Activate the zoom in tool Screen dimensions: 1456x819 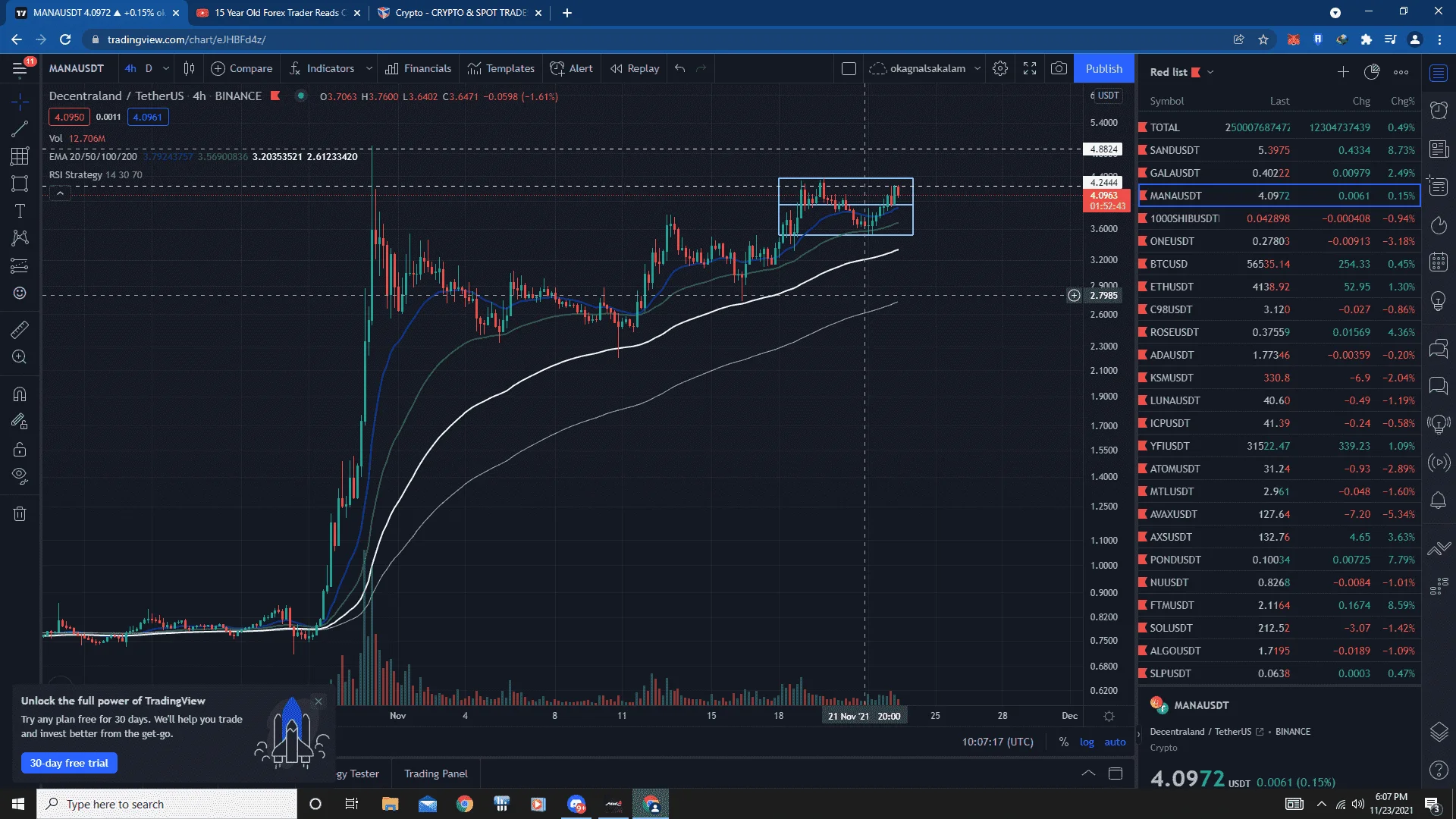20,356
